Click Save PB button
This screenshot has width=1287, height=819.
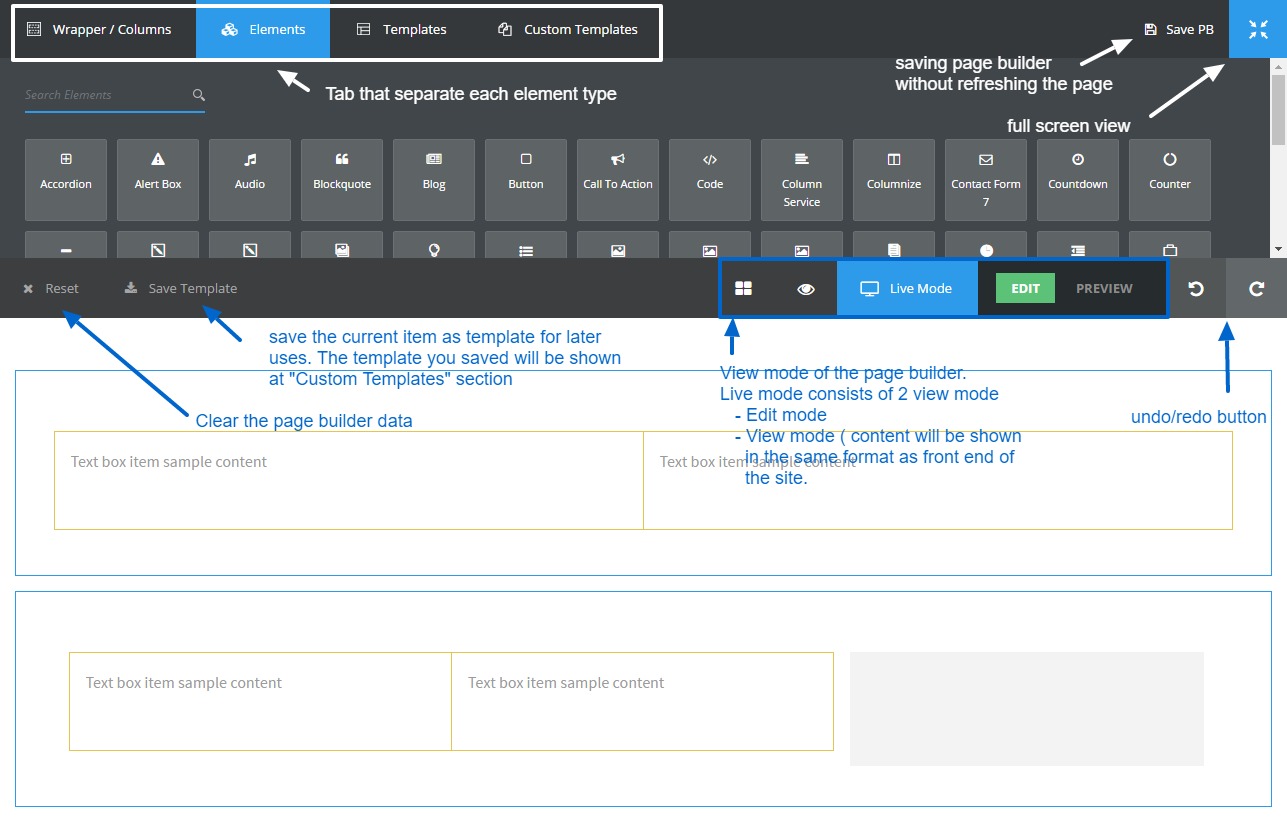(x=1179, y=30)
